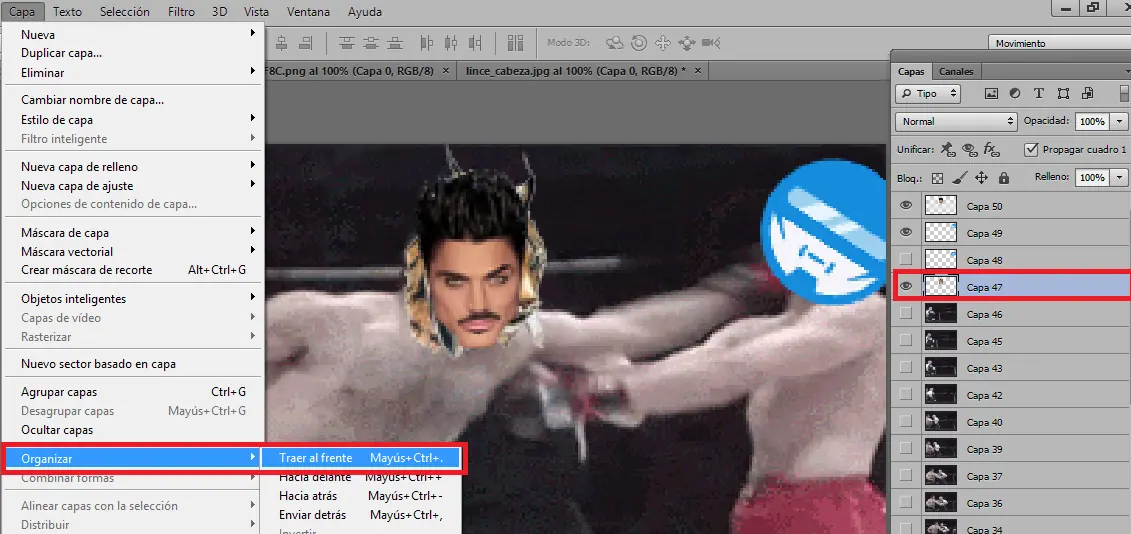Viewport: 1131px width, 534px height.
Task: Click the align right edges icon
Action: point(305,43)
